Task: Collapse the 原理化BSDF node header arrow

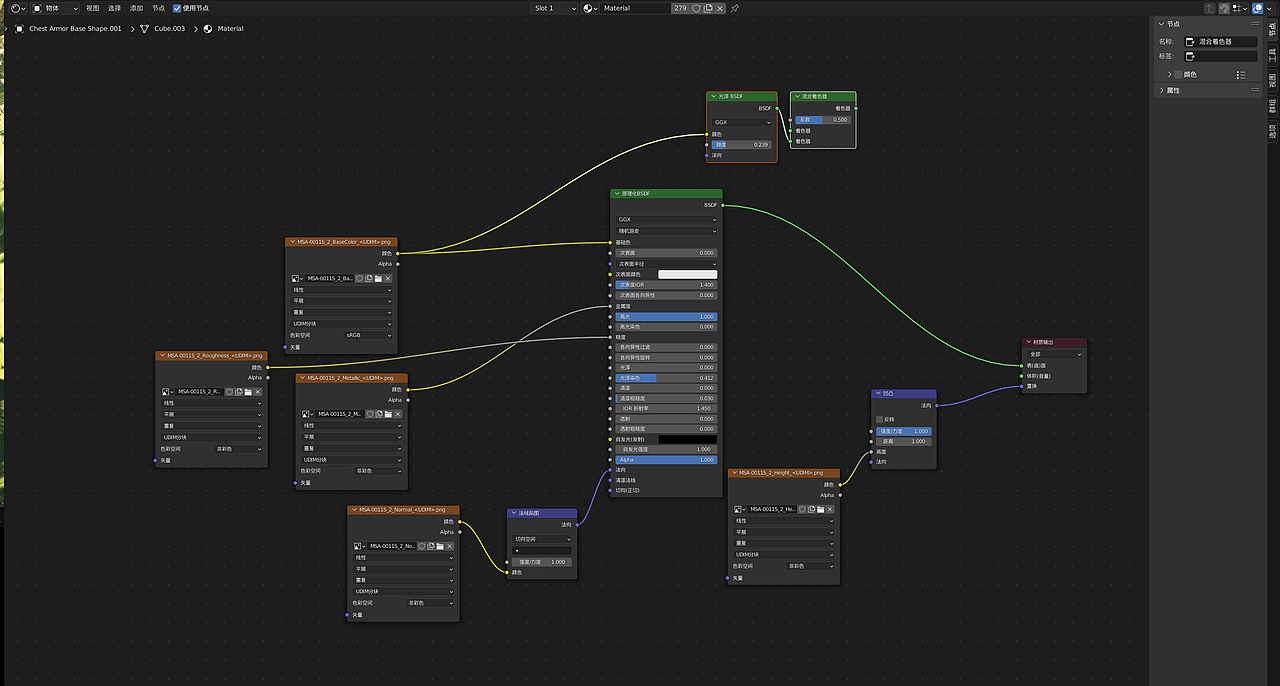Action: (616, 194)
